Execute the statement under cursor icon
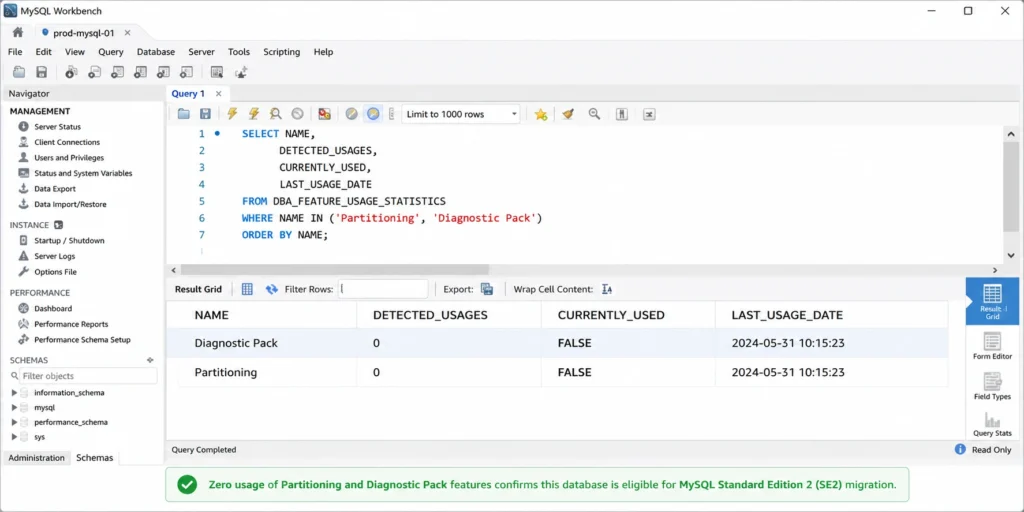 pyautogui.click(x=254, y=114)
